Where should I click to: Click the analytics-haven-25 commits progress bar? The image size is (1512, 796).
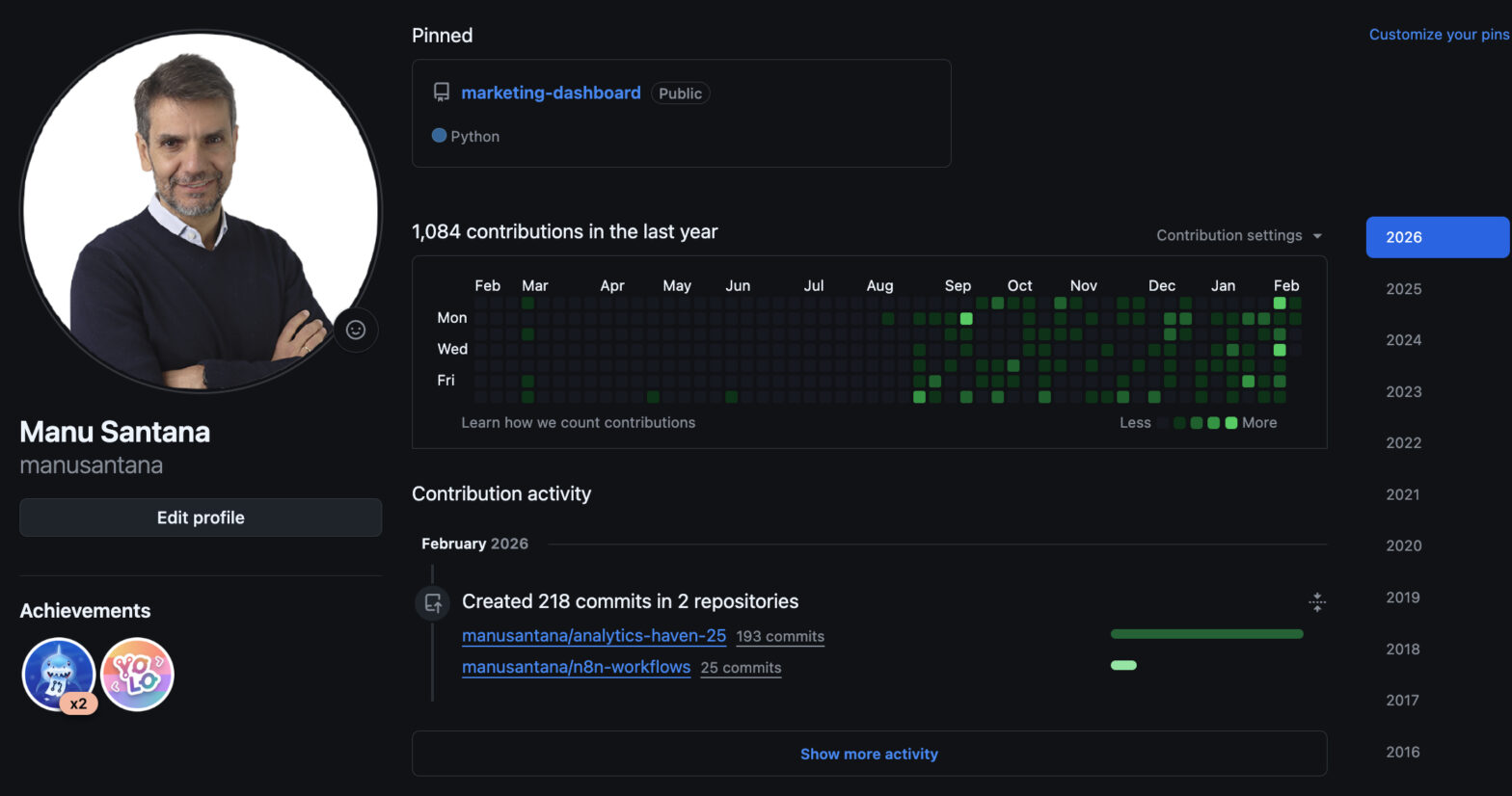click(x=1207, y=634)
